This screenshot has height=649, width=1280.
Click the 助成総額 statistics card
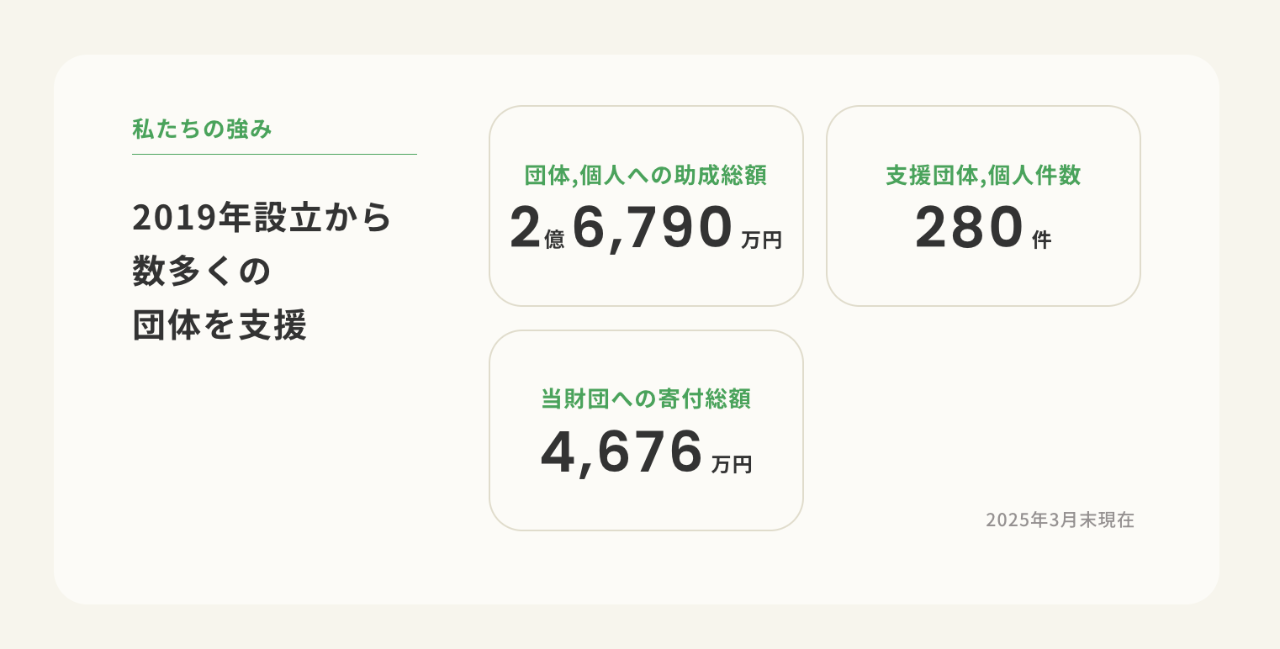point(646,206)
